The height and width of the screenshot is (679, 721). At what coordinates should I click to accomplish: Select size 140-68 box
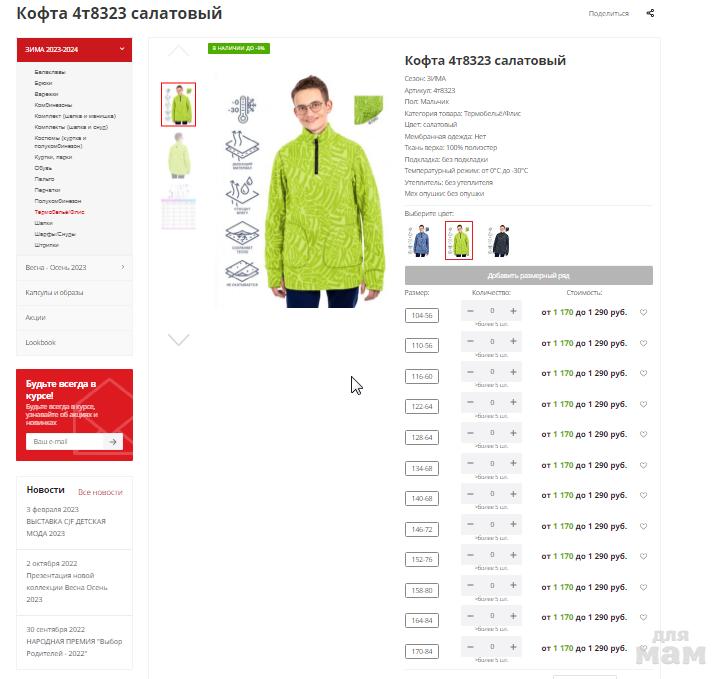[422, 498]
